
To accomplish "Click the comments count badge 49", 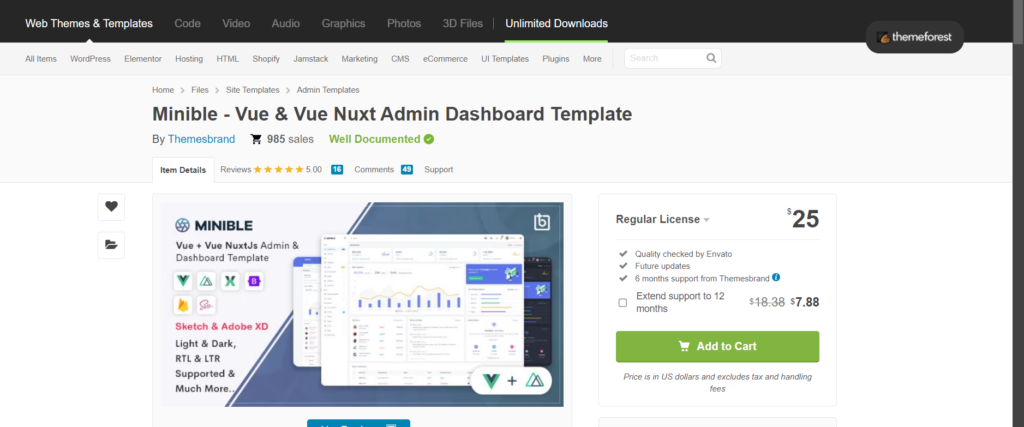I will click(x=407, y=170).
